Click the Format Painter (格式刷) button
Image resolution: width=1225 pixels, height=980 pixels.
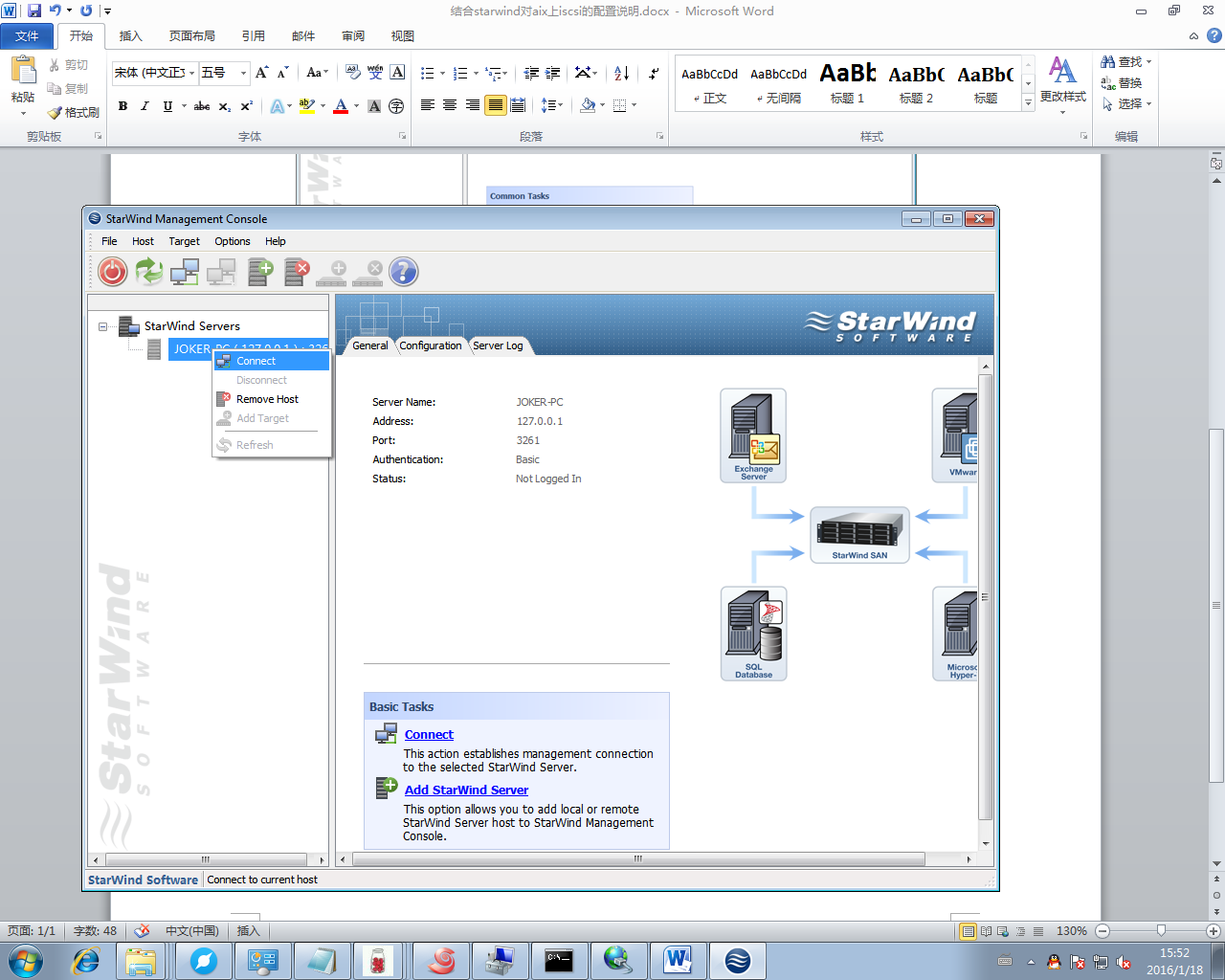point(74,112)
